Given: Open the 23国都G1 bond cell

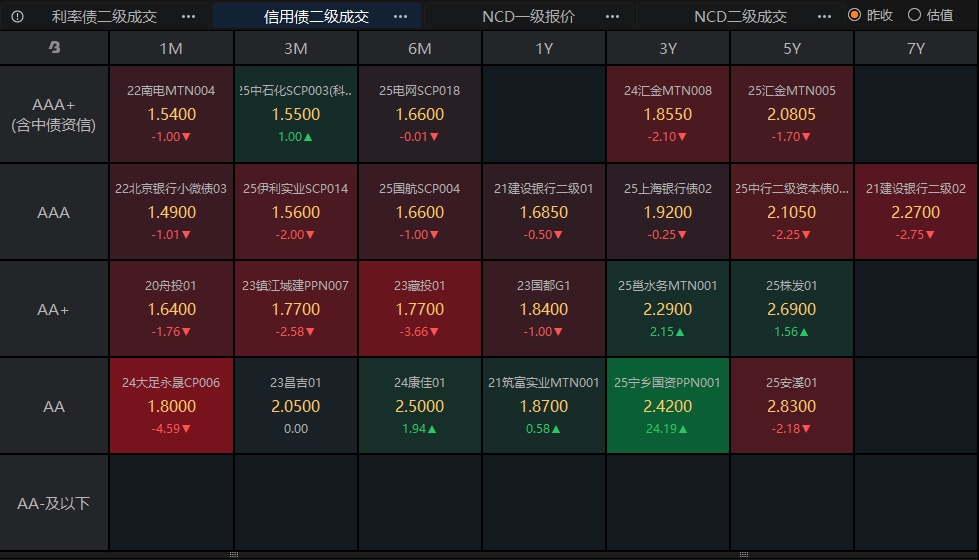Looking at the screenshot, I should (x=544, y=309).
